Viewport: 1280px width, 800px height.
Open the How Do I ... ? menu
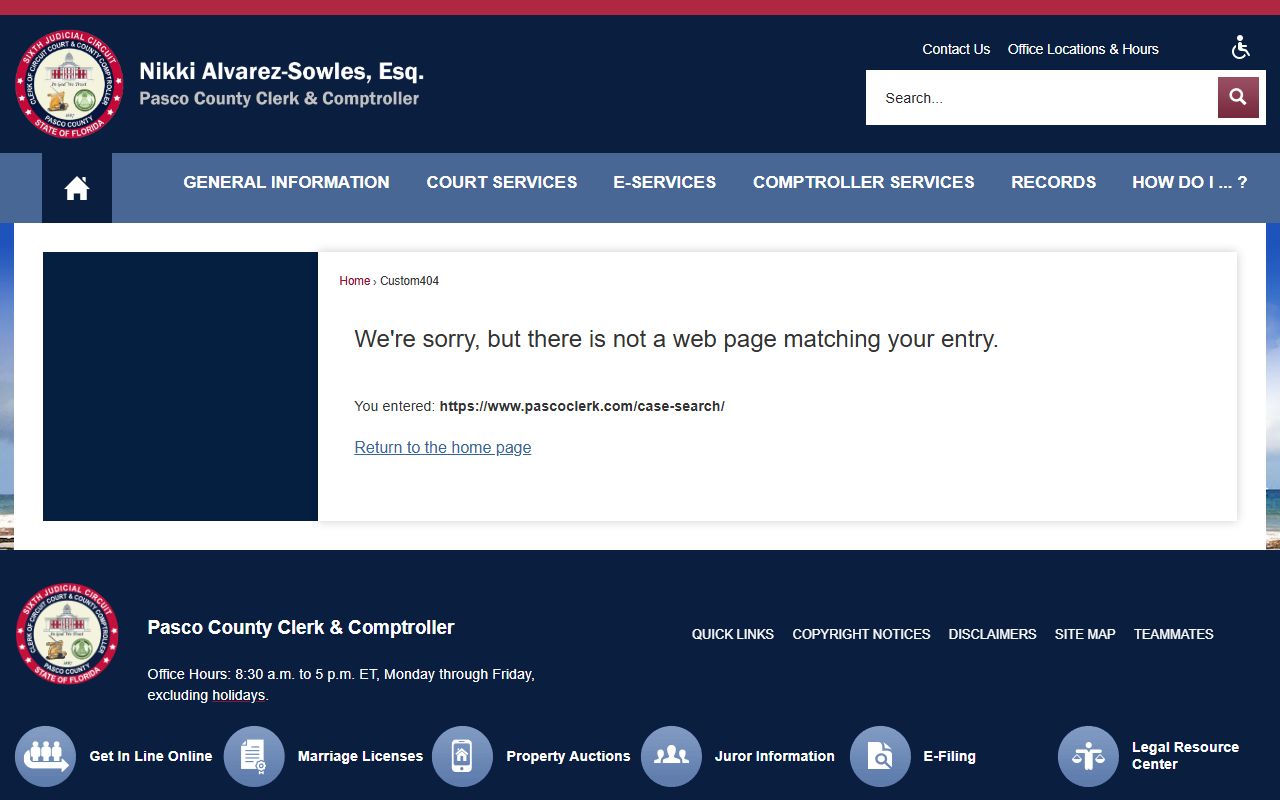(1190, 182)
